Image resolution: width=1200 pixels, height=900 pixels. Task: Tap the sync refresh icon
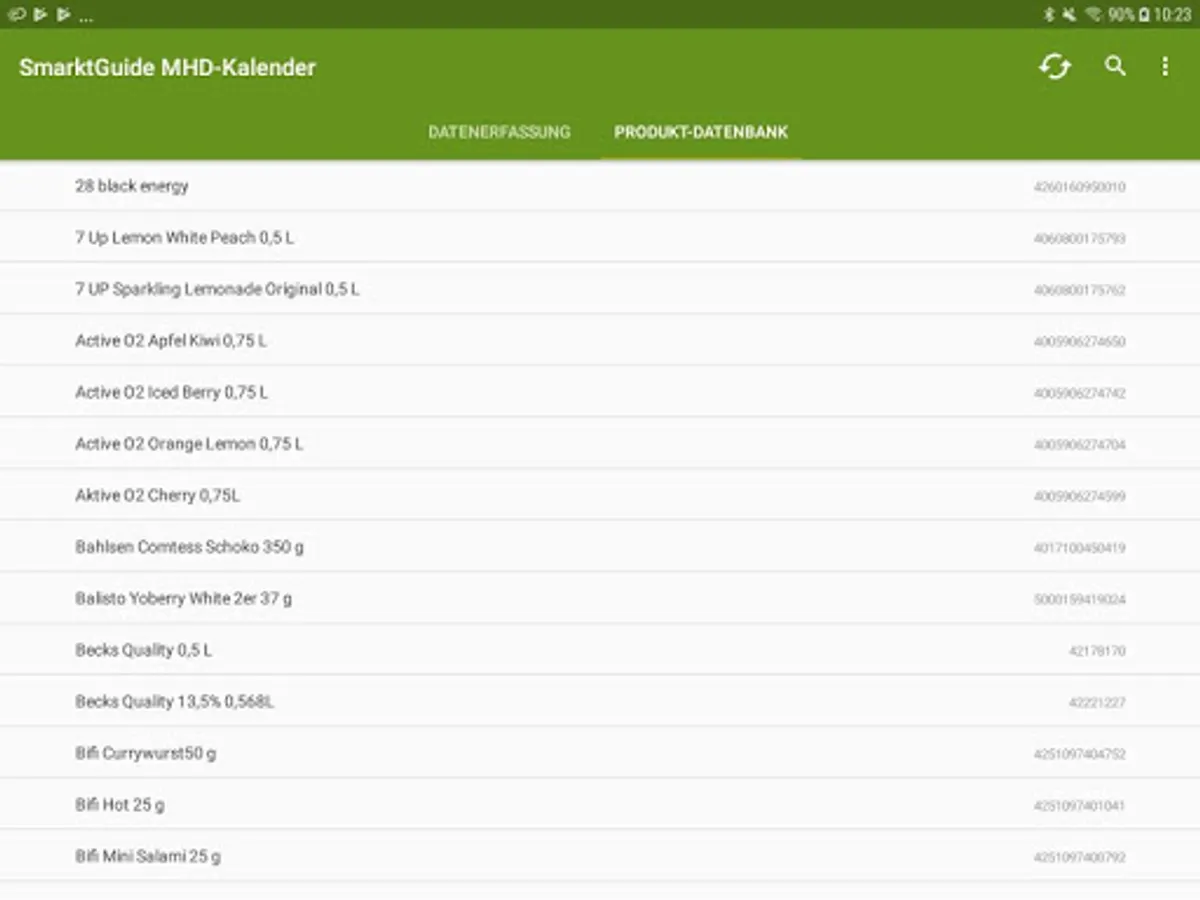1055,67
